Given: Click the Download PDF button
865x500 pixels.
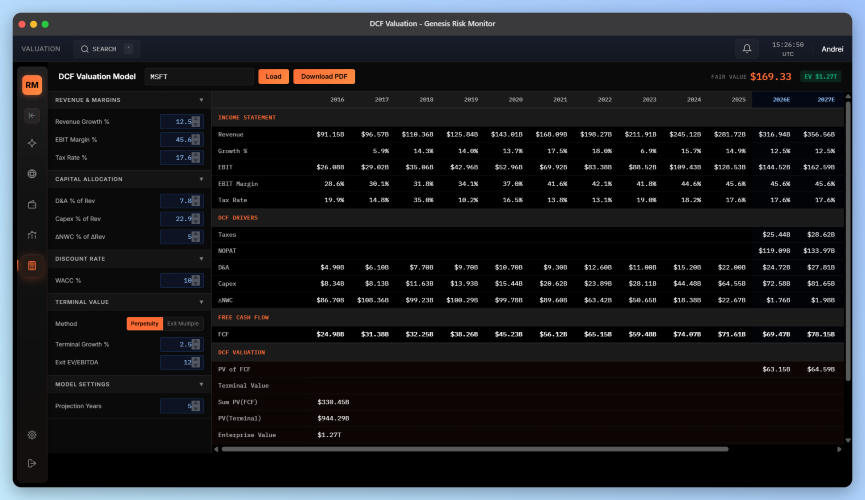Looking at the screenshot, I should click(x=324, y=77).
